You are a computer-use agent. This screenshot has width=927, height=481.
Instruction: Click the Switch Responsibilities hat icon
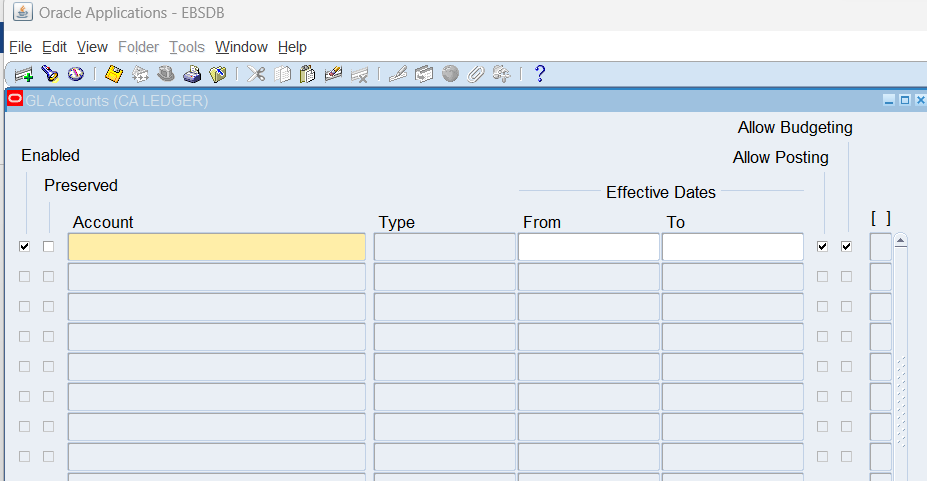(166, 74)
